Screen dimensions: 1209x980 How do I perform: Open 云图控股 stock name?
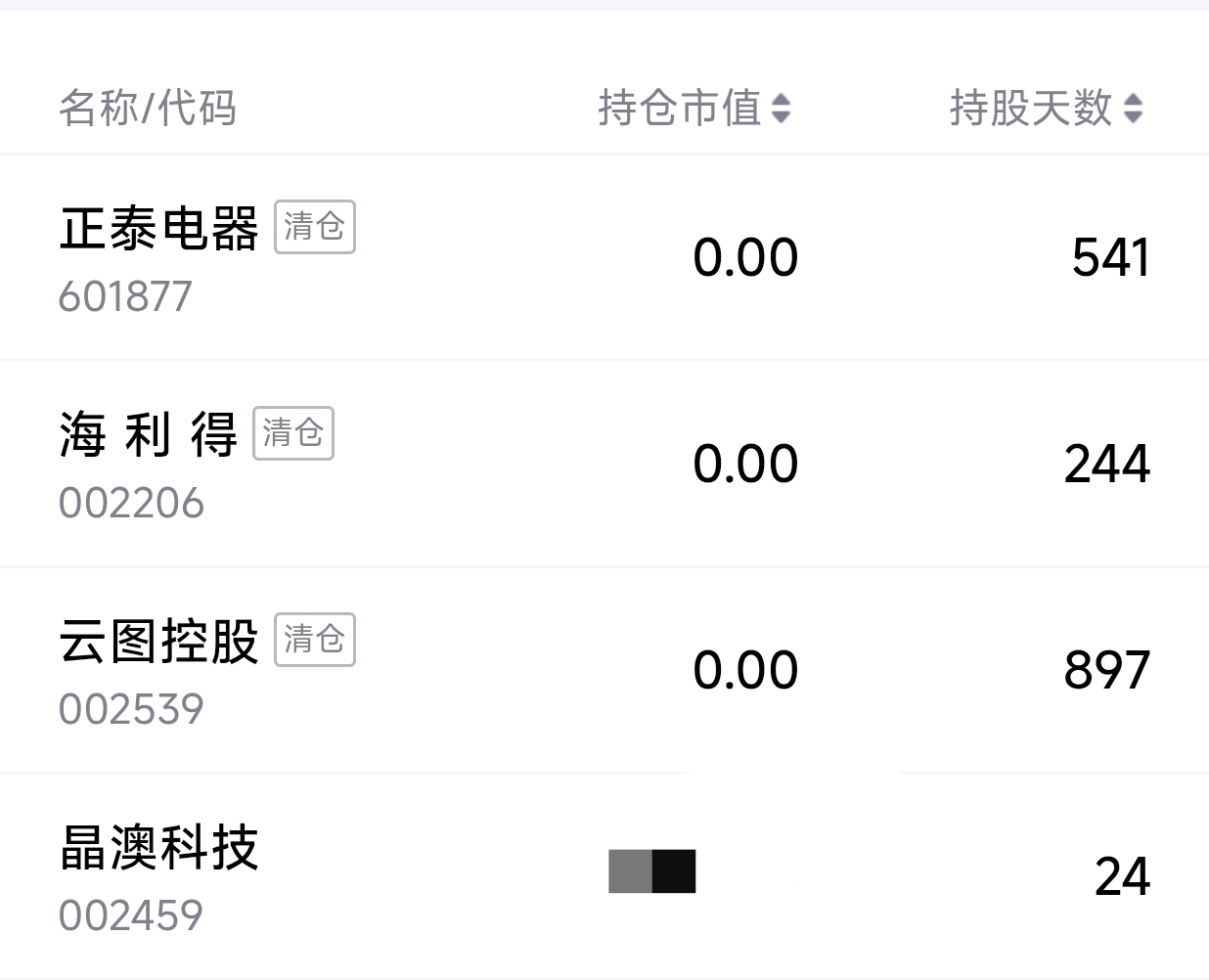tap(158, 642)
